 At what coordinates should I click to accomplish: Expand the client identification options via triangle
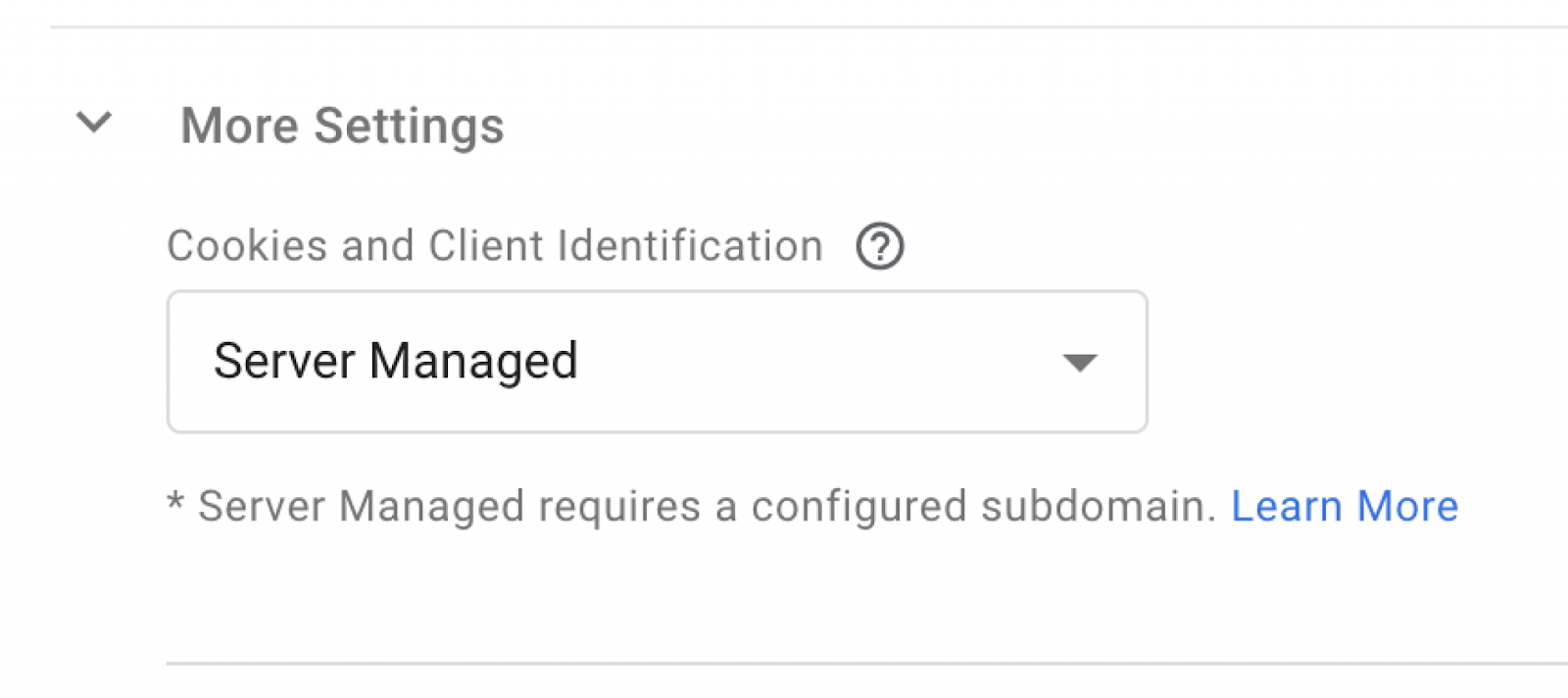[1079, 363]
